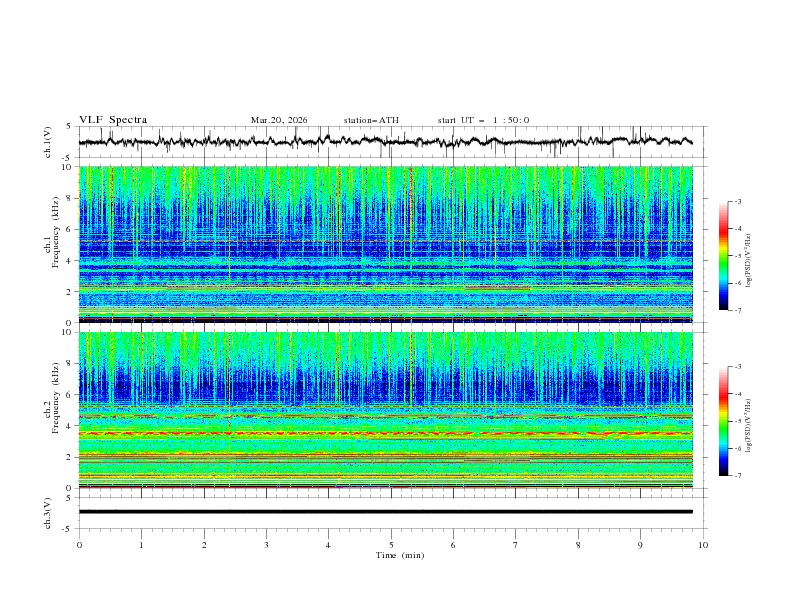The height and width of the screenshot is (612, 792).
Task: Click the ch.1 spectrogram color scale bar
Action: pyautogui.click(x=723, y=255)
